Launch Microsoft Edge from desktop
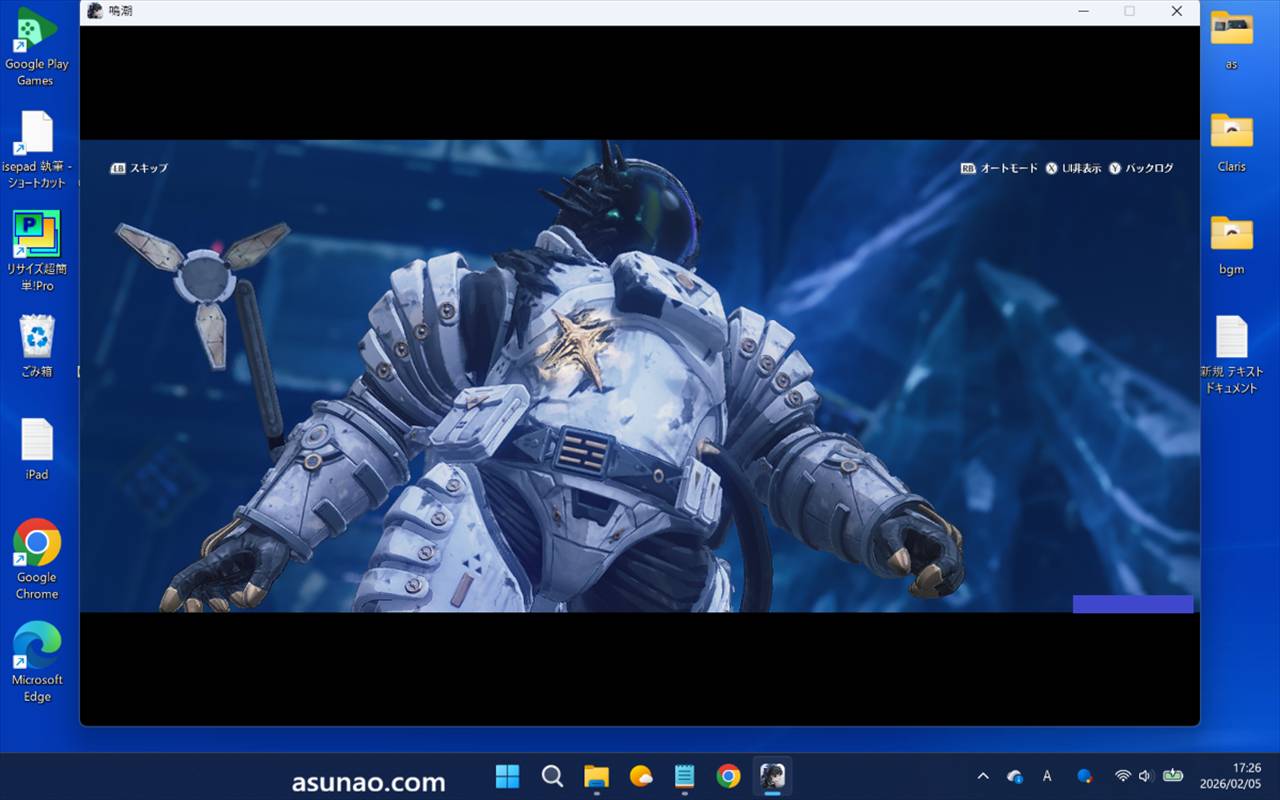The width and height of the screenshot is (1280, 800). point(37,660)
